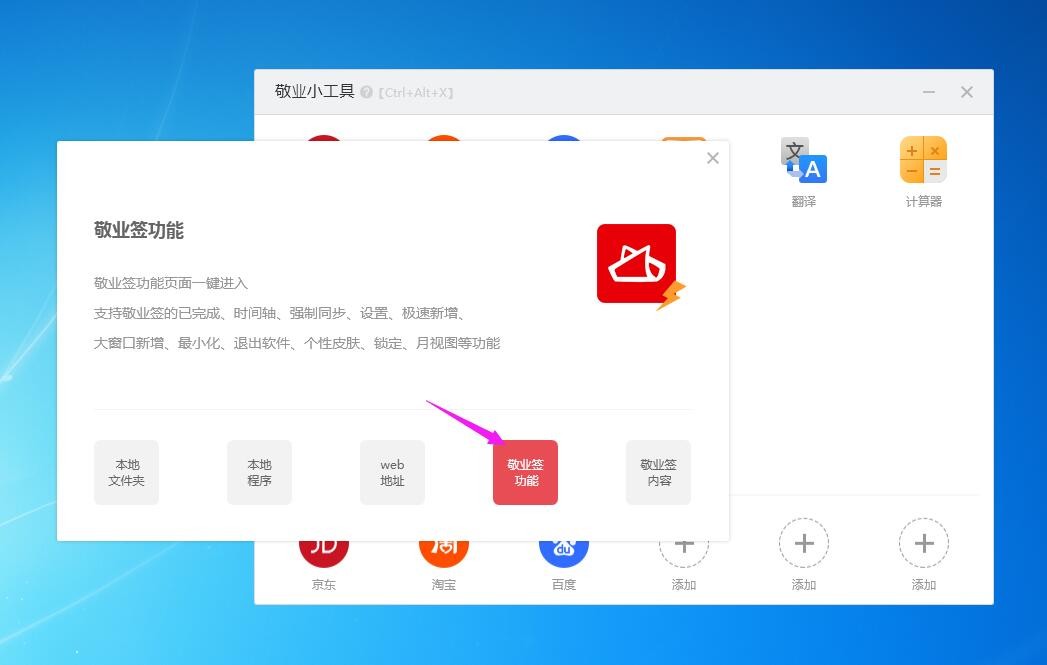
Task: Click the line starting 大窗口新增
Action: click(x=297, y=343)
